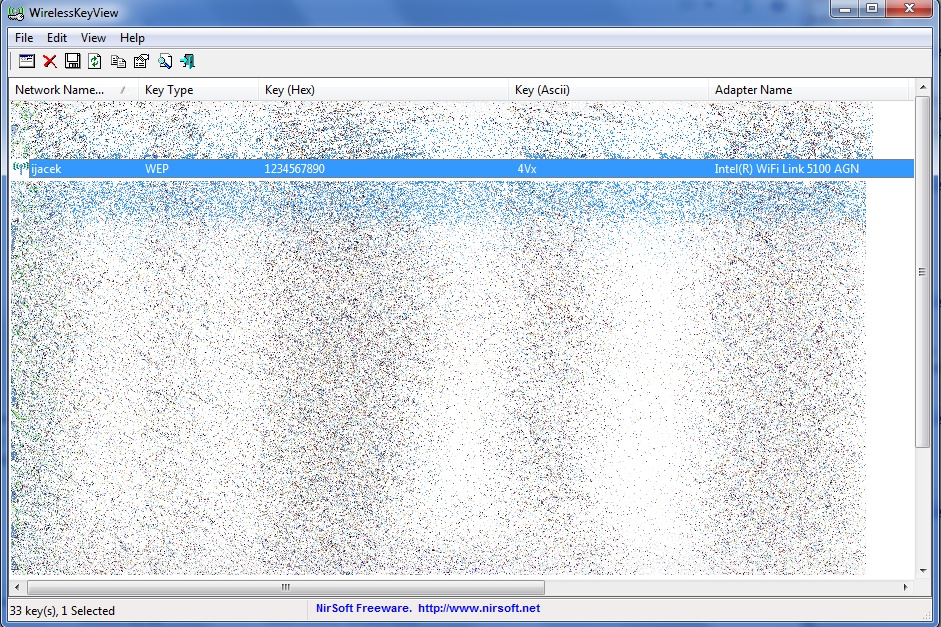Image resolution: width=941 pixels, height=627 pixels.
Task: Open the View menu
Action: point(93,38)
